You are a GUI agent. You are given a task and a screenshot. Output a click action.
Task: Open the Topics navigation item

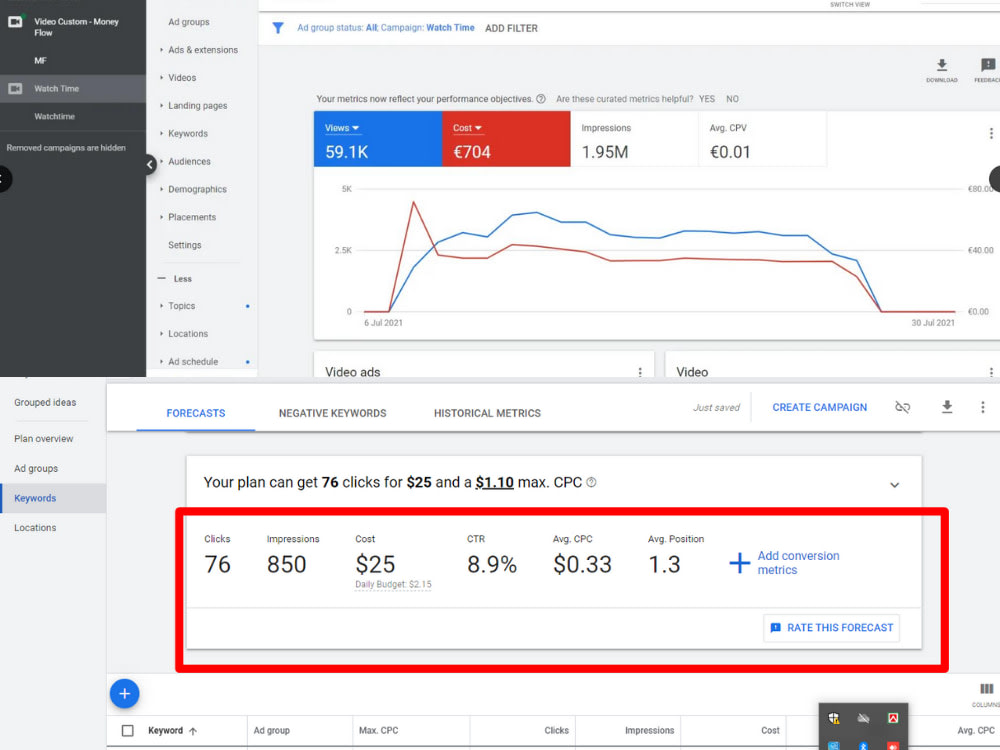pos(181,306)
